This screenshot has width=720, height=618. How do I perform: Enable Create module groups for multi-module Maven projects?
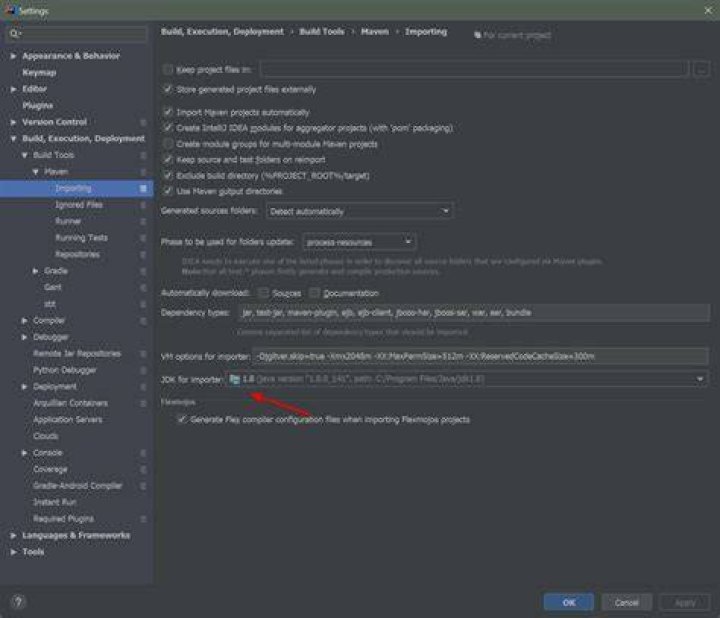[x=168, y=144]
